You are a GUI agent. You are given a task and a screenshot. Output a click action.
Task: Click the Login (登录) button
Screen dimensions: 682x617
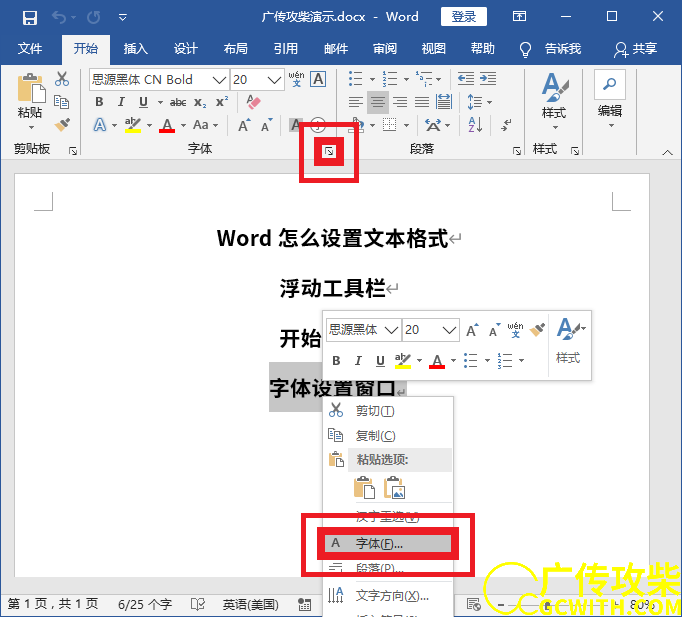[x=464, y=17]
